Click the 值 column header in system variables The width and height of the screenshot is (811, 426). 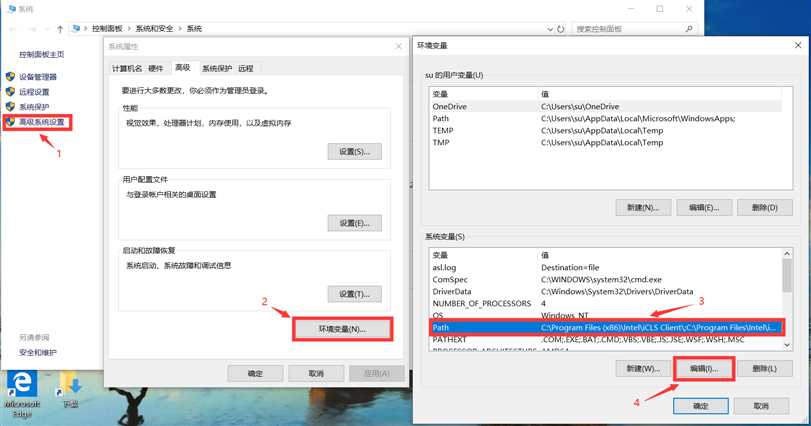click(x=545, y=255)
